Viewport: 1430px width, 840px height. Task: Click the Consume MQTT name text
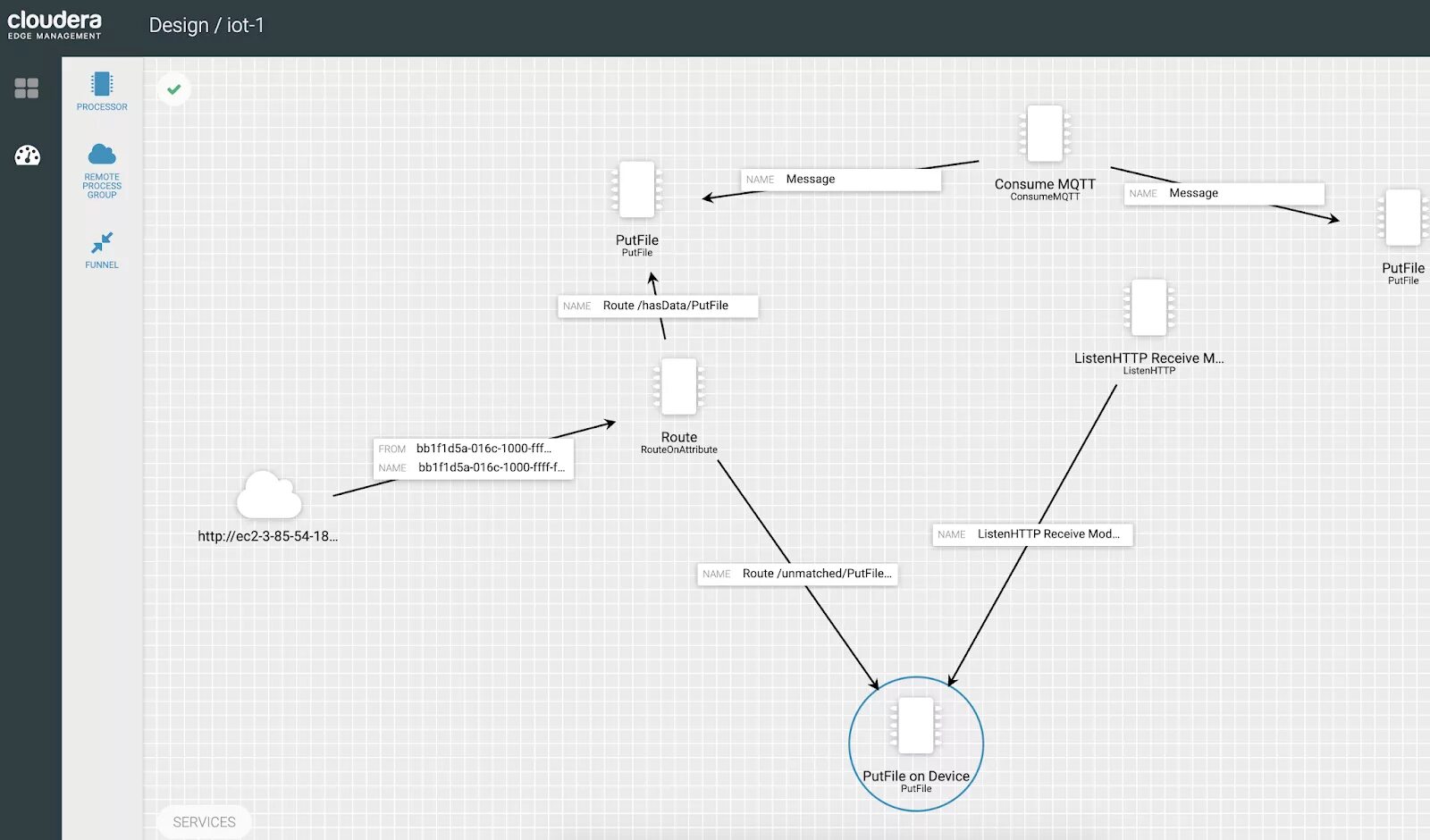tap(1045, 184)
